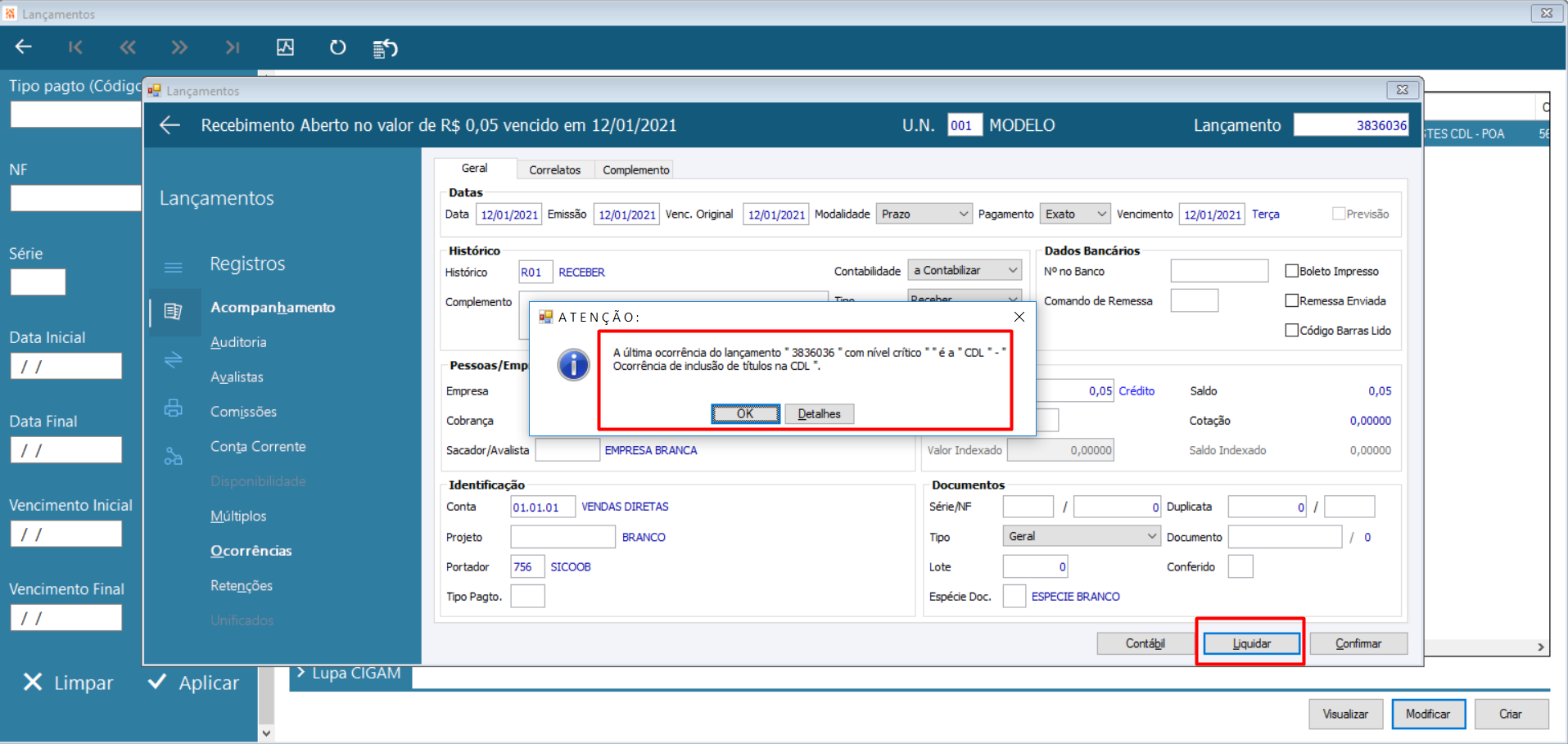
Task: Click the Vencimento Final filter field
Action: click(66, 617)
